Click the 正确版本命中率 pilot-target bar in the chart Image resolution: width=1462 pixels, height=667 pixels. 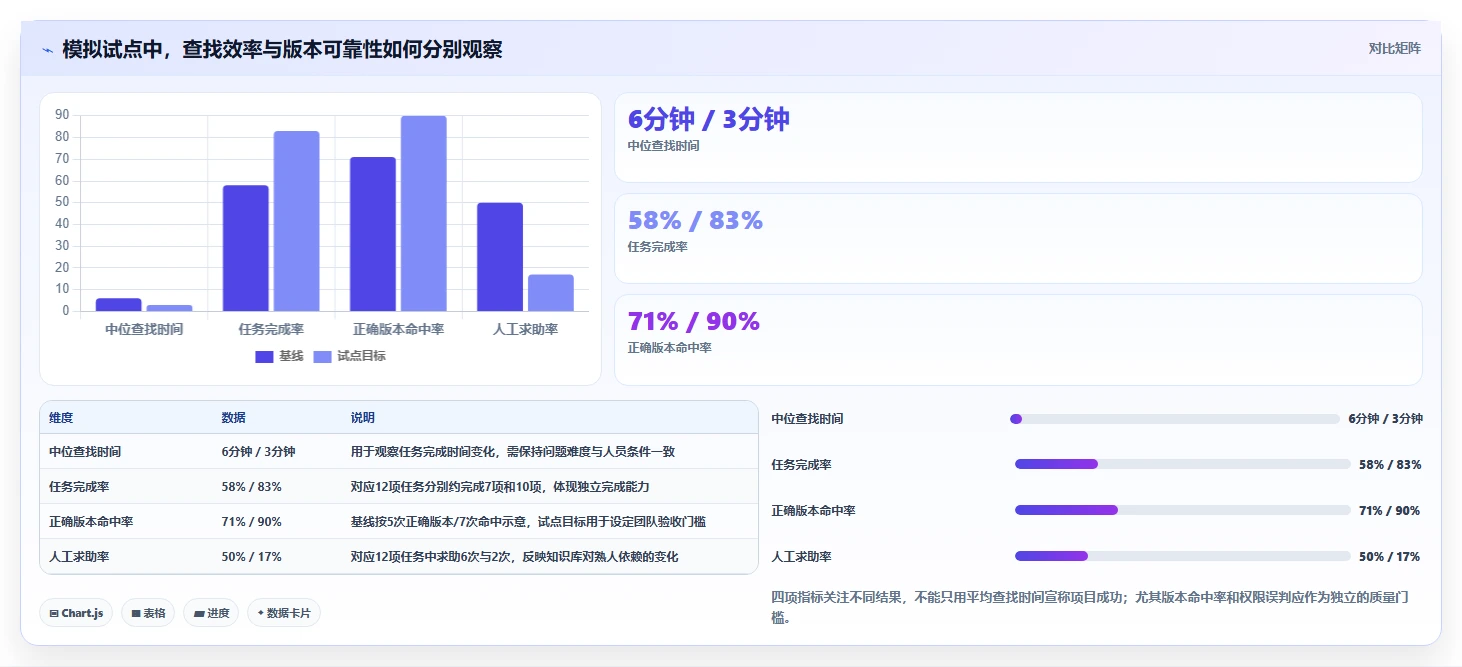pyautogui.click(x=424, y=213)
